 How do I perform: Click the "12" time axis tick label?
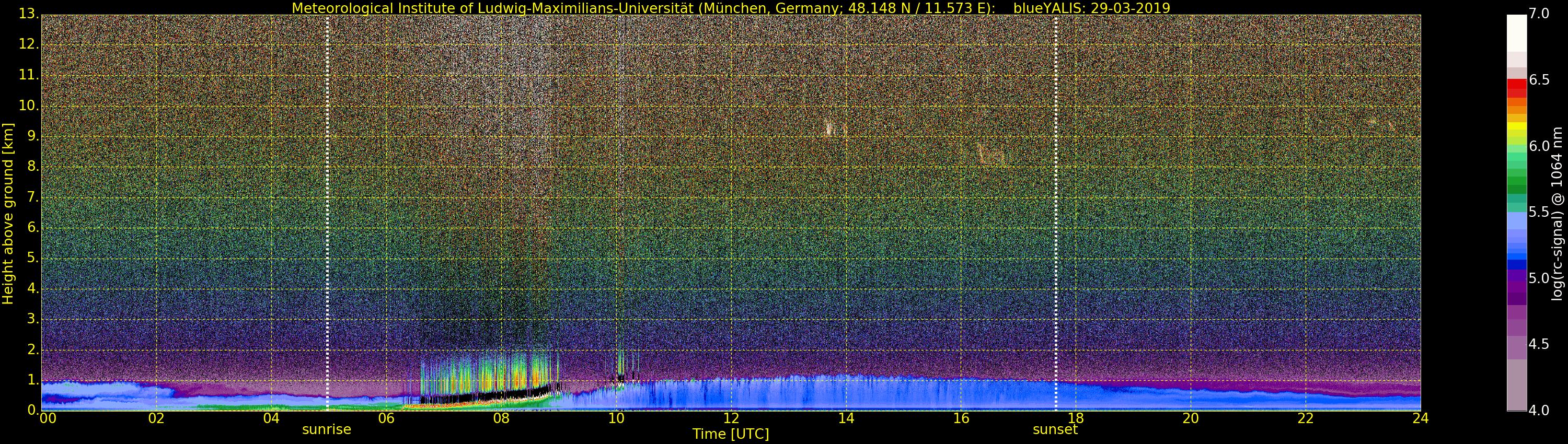coord(731,418)
